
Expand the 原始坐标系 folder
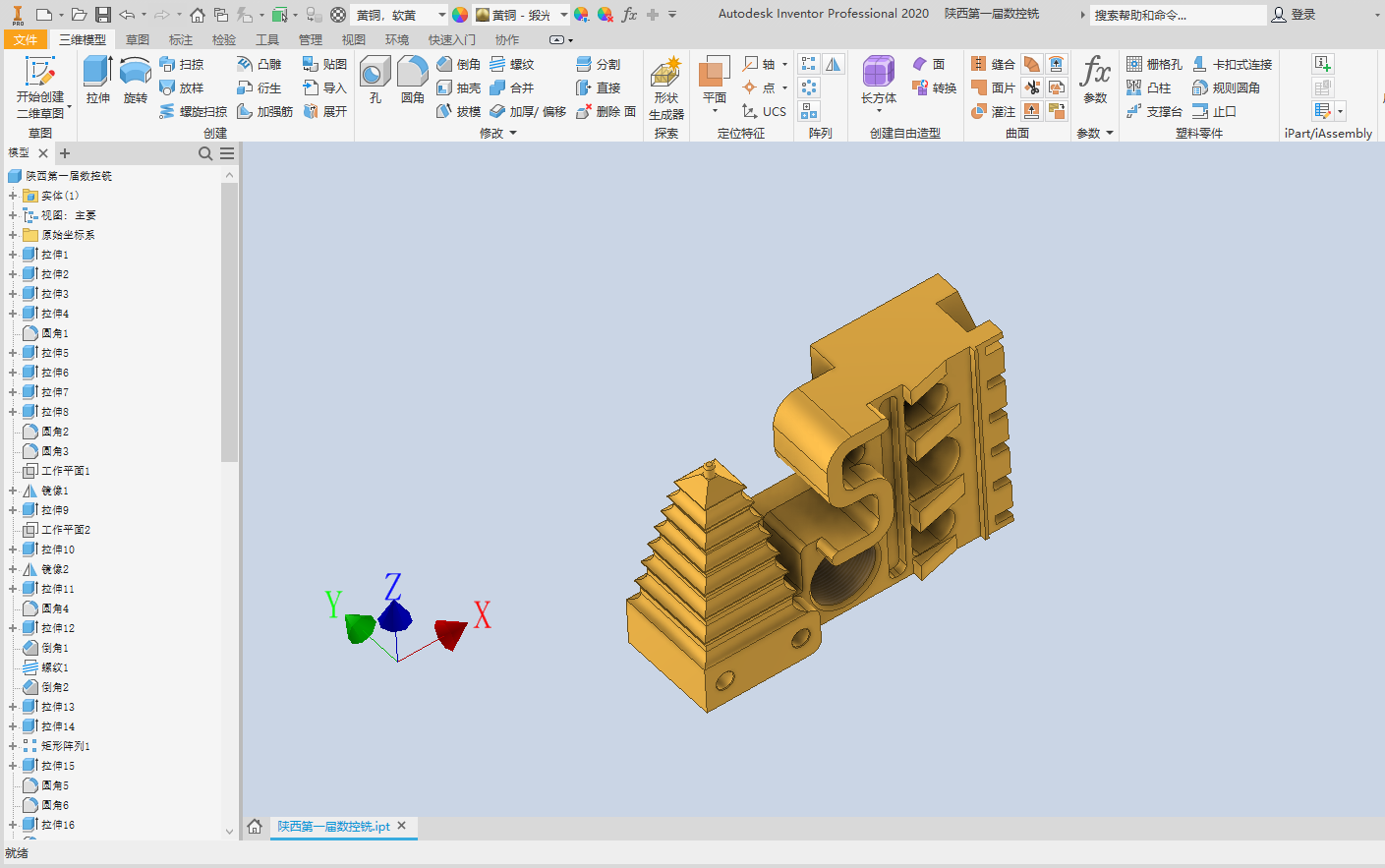tap(13, 235)
